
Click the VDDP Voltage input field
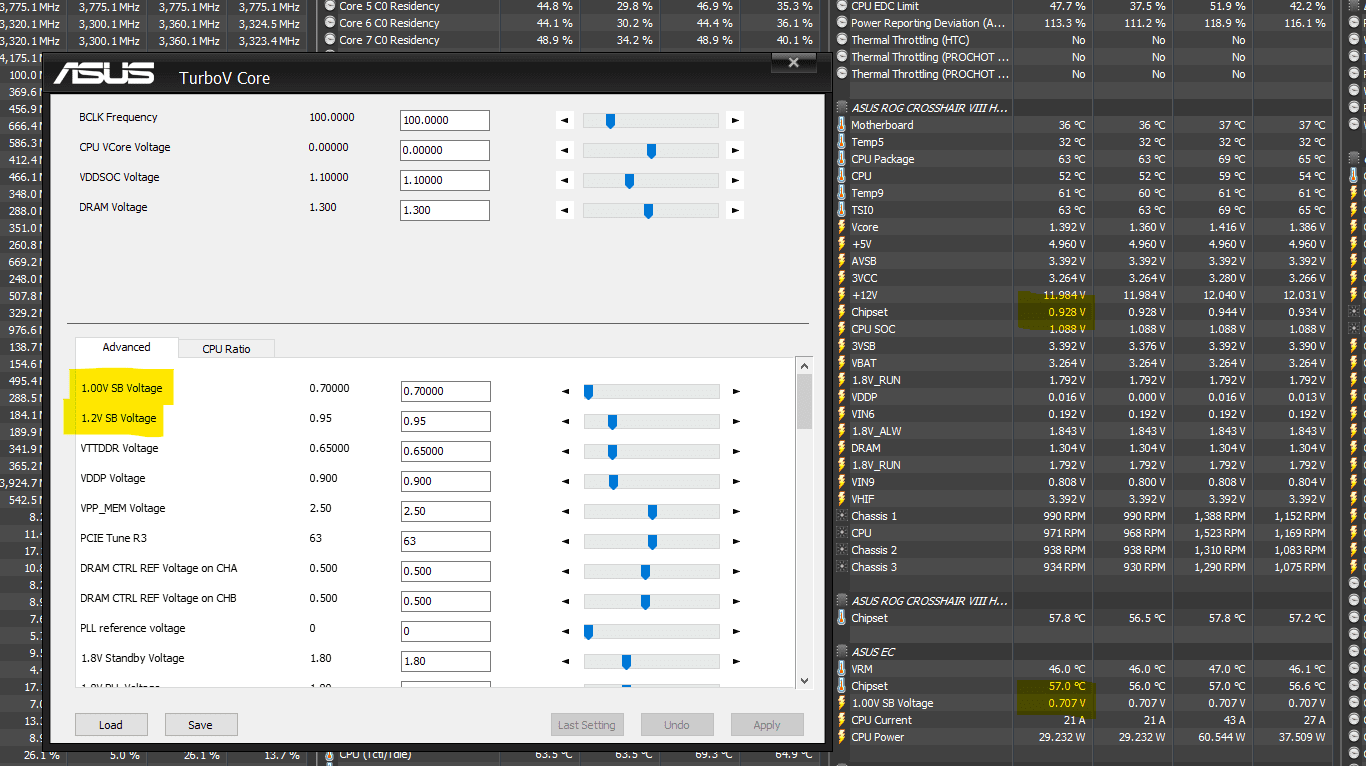[446, 481]
